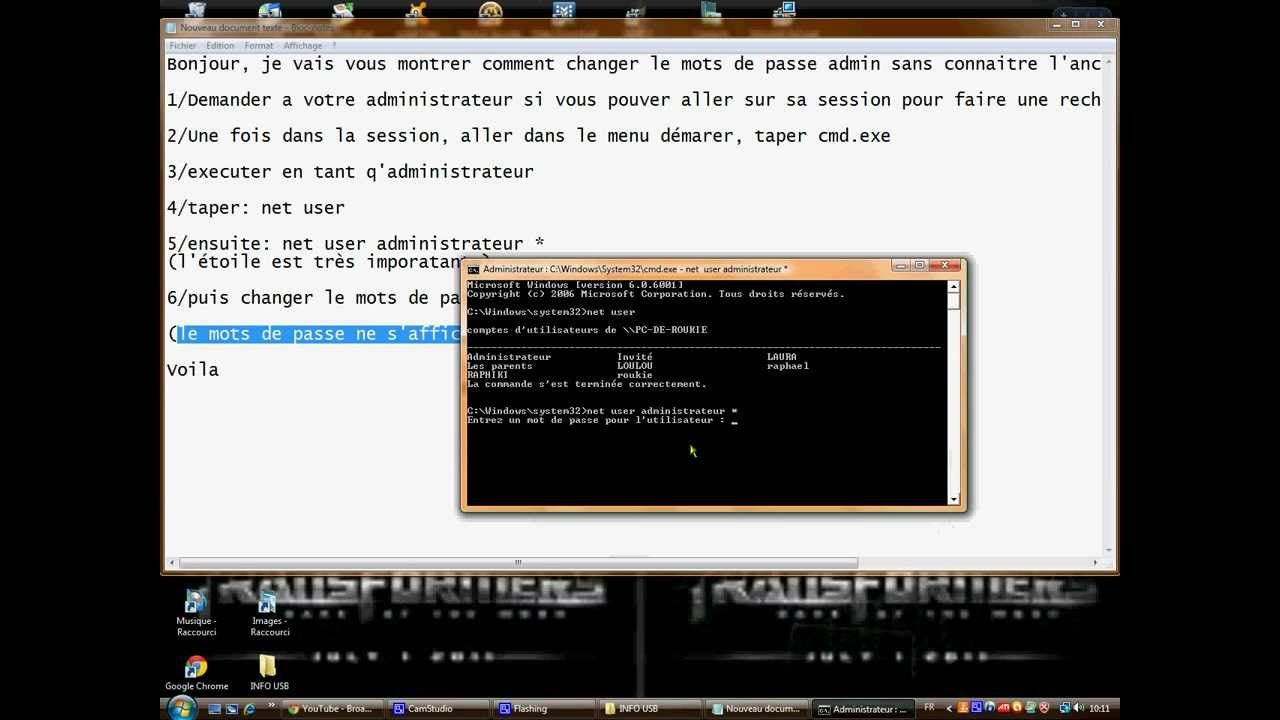Click the network tray icon

pos(1064,708)
